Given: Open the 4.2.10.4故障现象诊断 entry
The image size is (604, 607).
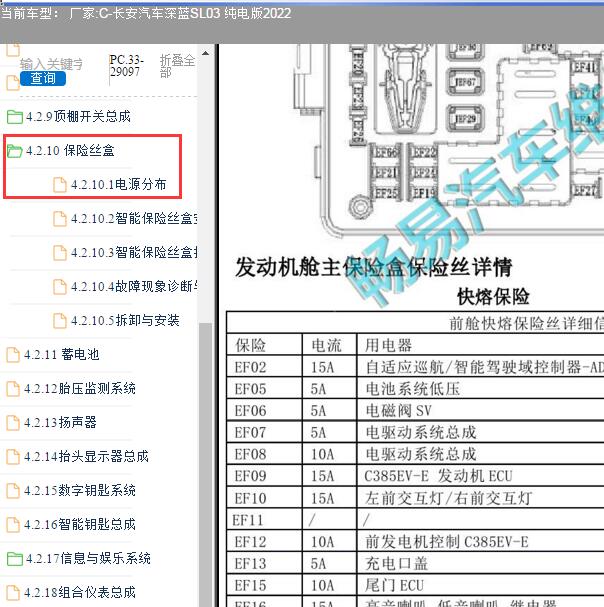Looking at the screenshot, I should coord(134,286).
